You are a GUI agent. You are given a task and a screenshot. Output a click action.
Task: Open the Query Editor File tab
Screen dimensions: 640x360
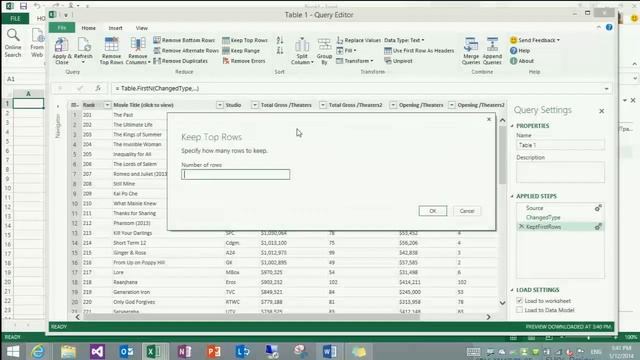62,28
